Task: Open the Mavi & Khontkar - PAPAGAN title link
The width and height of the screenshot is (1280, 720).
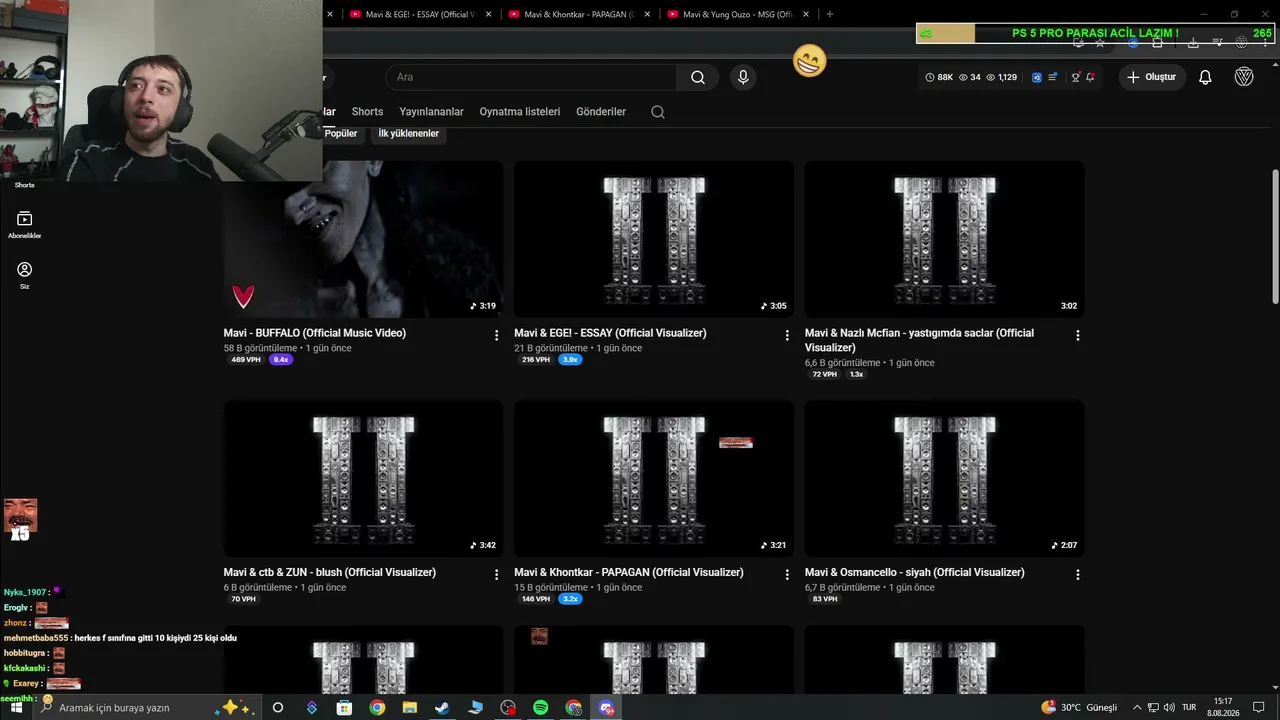Action: (x=629, y=572)
